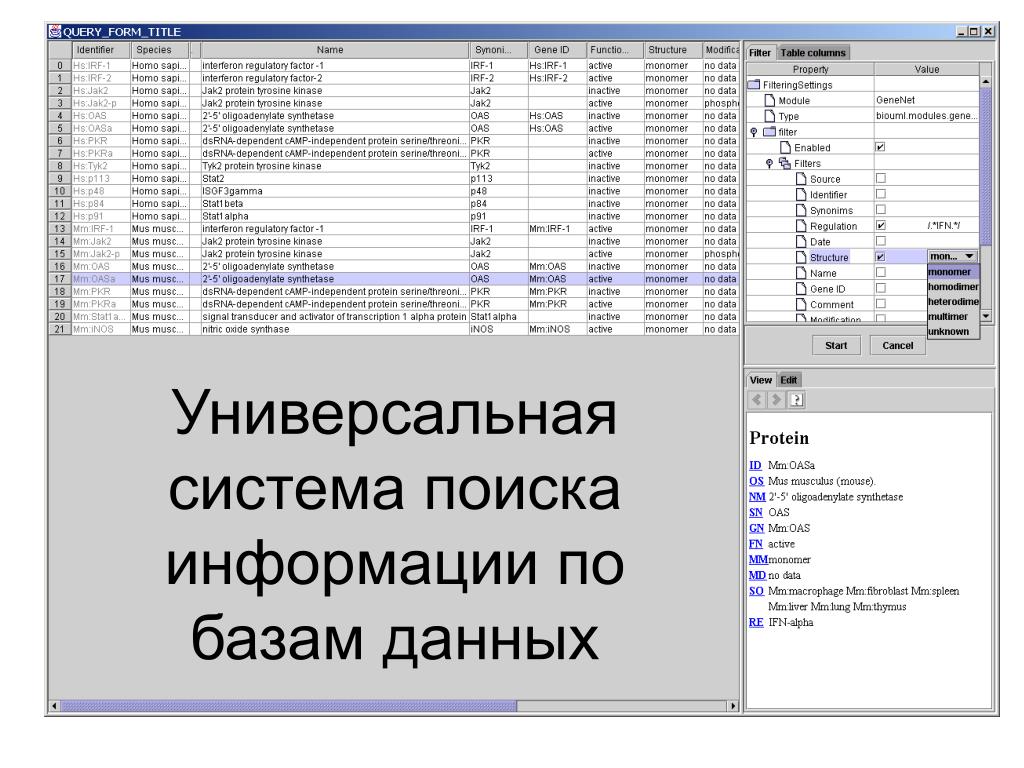
Task: Click the Species column header
Action: click(159, 50)
